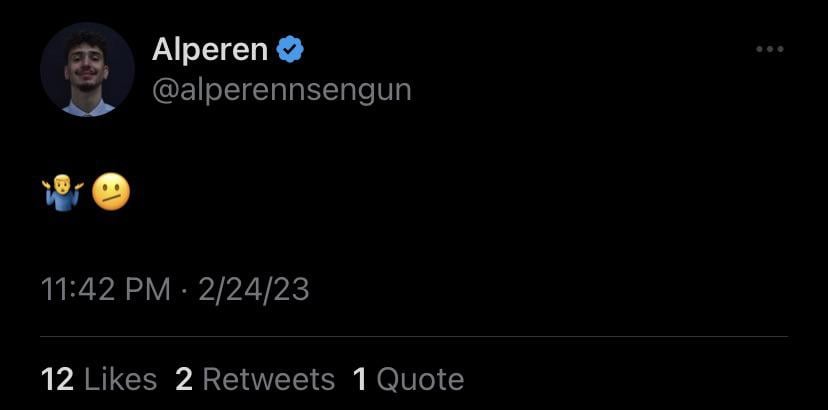Open the 2 Retweets list
Viewport: 828px width, 410px height.
click(x=255, y=379)
